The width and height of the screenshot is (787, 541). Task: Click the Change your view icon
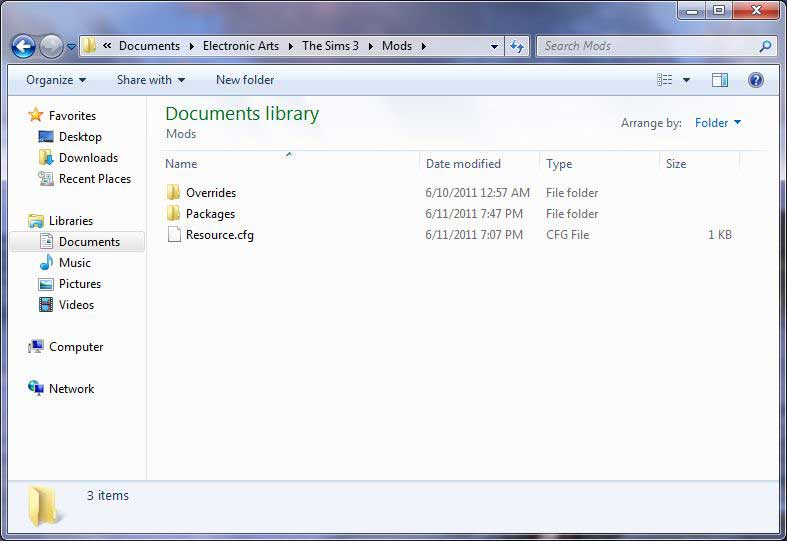(x=665, y=80)
